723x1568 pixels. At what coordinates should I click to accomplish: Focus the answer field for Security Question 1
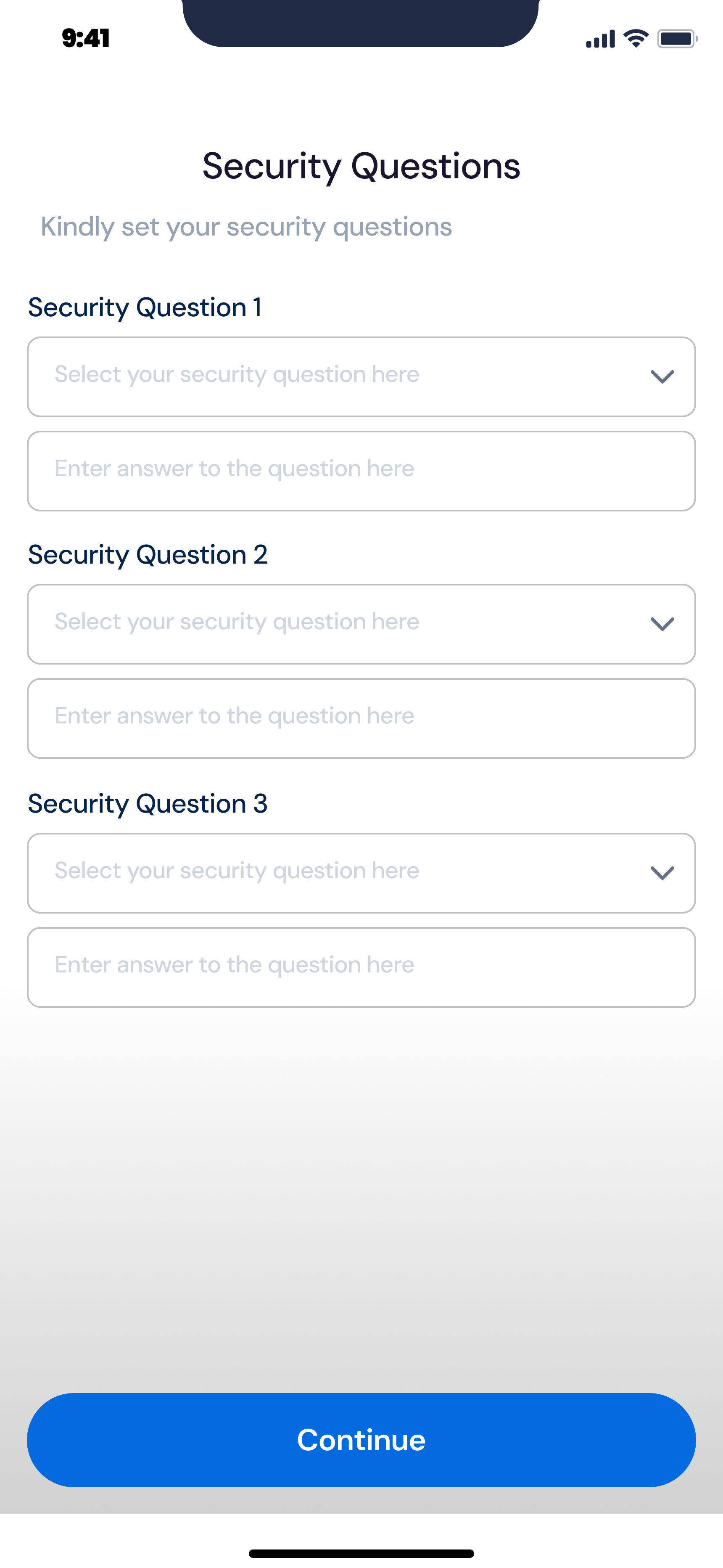361,471
